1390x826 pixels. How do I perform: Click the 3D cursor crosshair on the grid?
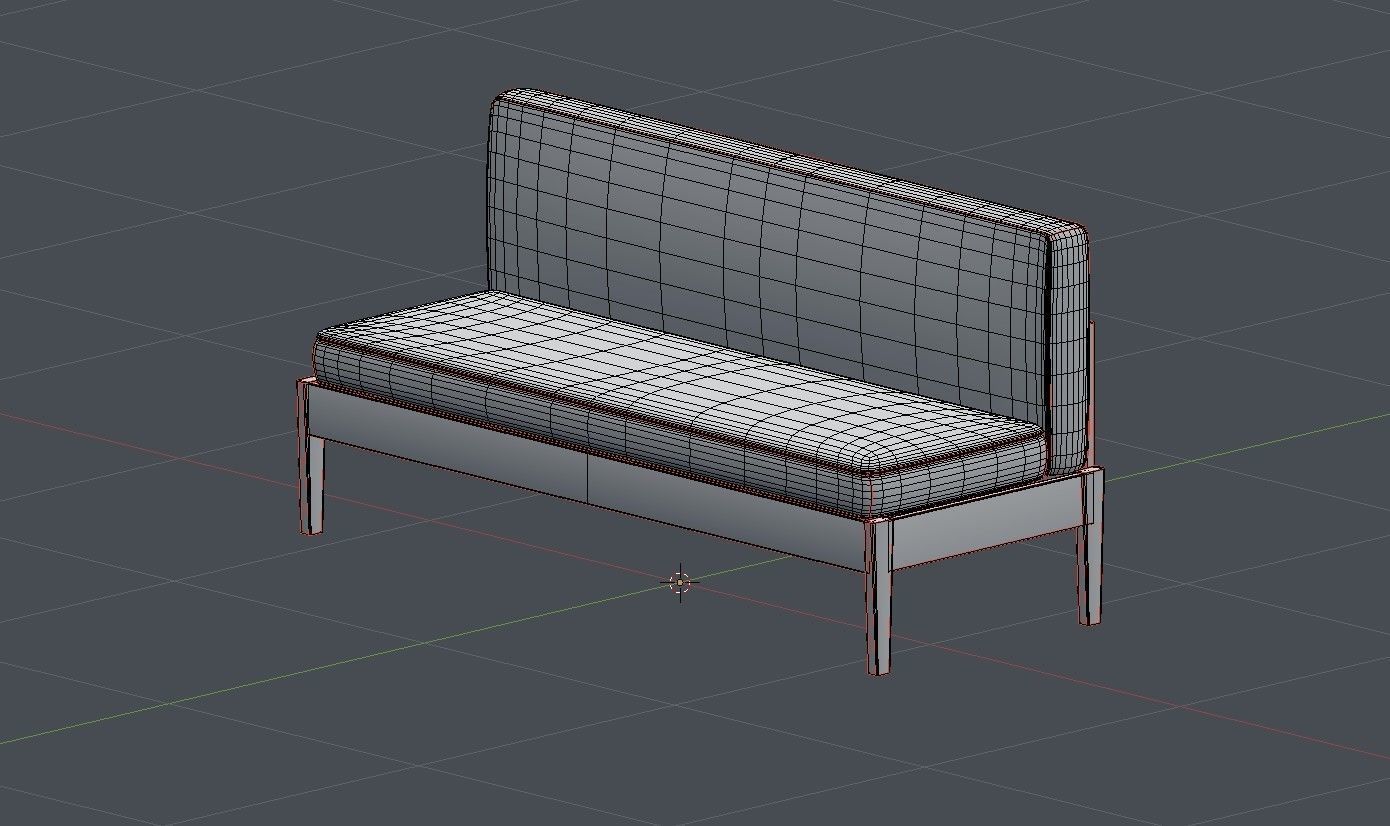point(680,581)
